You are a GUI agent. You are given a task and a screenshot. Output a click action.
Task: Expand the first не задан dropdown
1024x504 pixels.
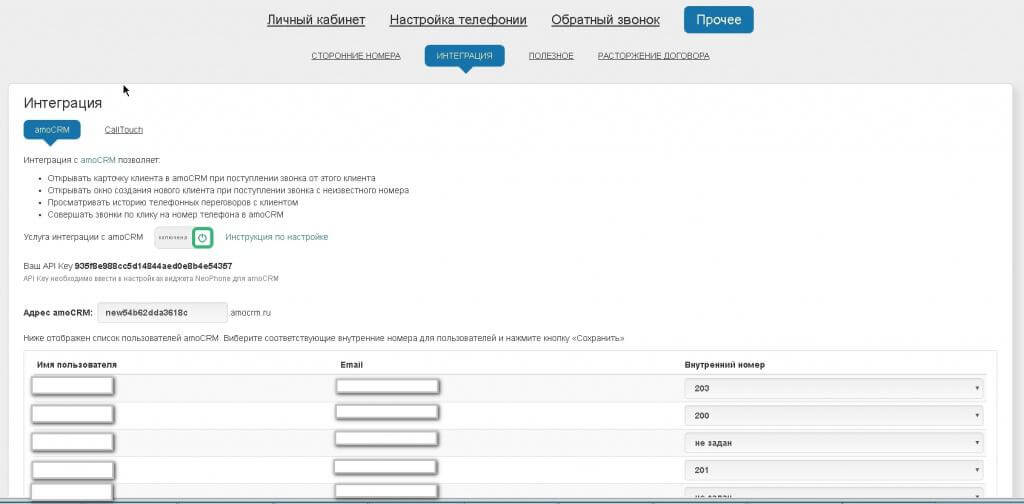[833, 442]
